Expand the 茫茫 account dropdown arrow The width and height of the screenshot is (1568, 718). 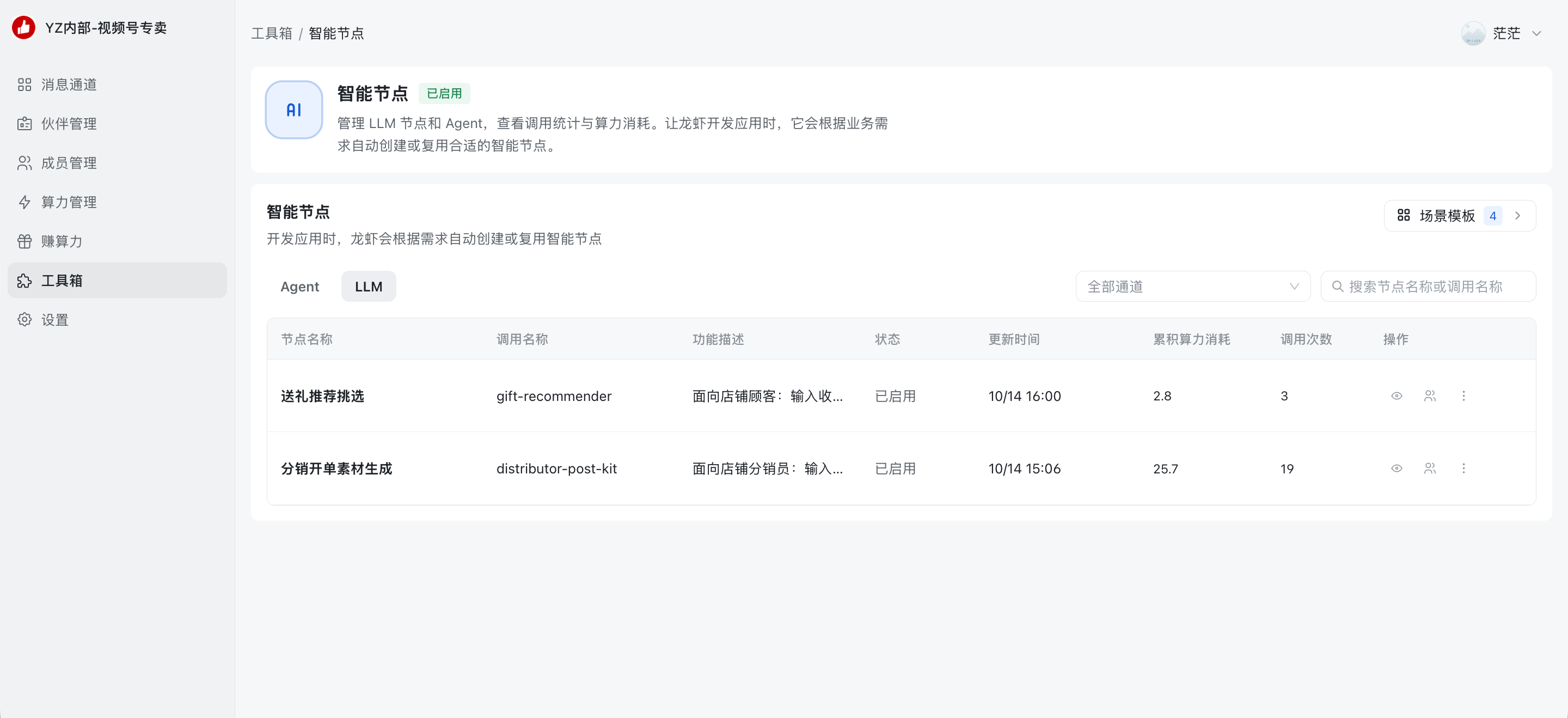tap(1536, 33)
